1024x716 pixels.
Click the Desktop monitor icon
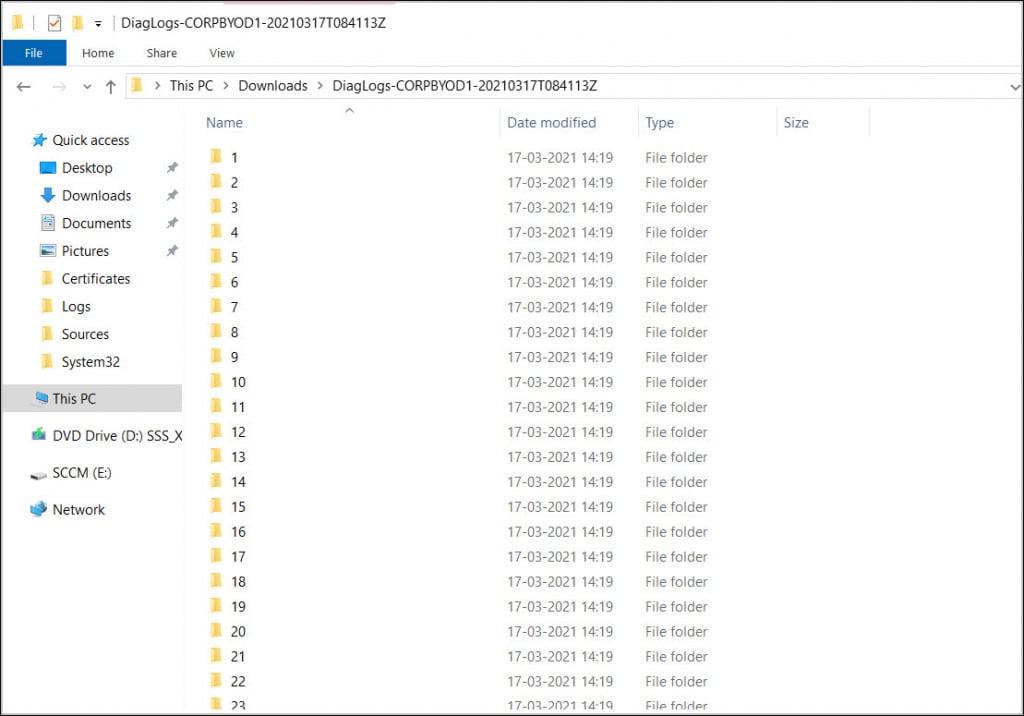(x=48, y=168)
